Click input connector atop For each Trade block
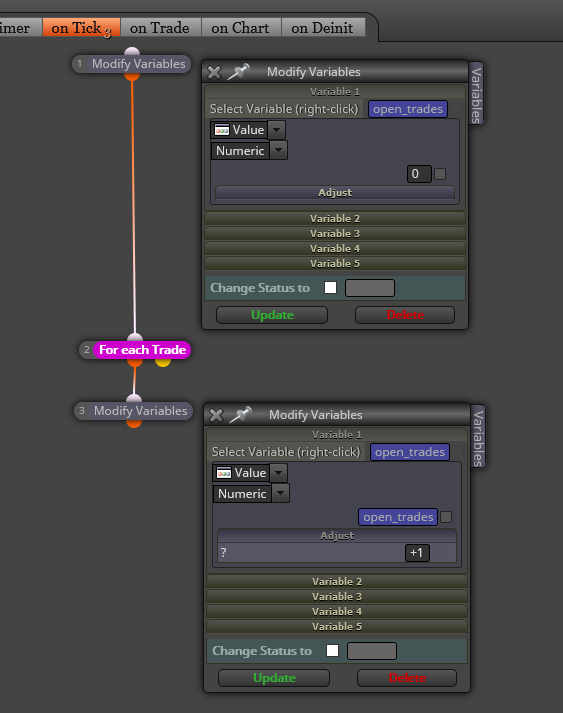 pos(135,337)
